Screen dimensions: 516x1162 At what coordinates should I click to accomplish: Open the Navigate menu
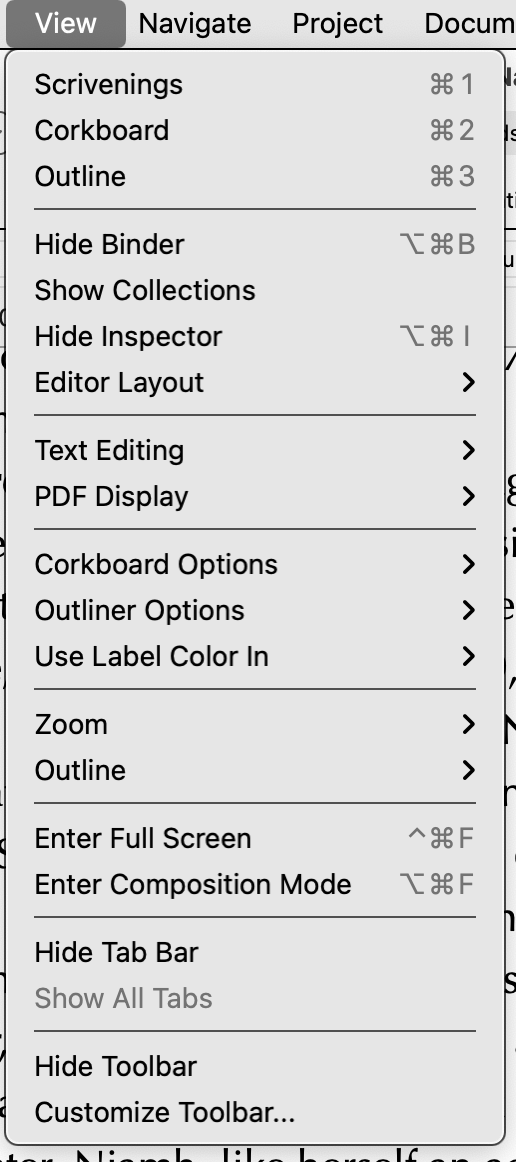click(x=195, y=24)
